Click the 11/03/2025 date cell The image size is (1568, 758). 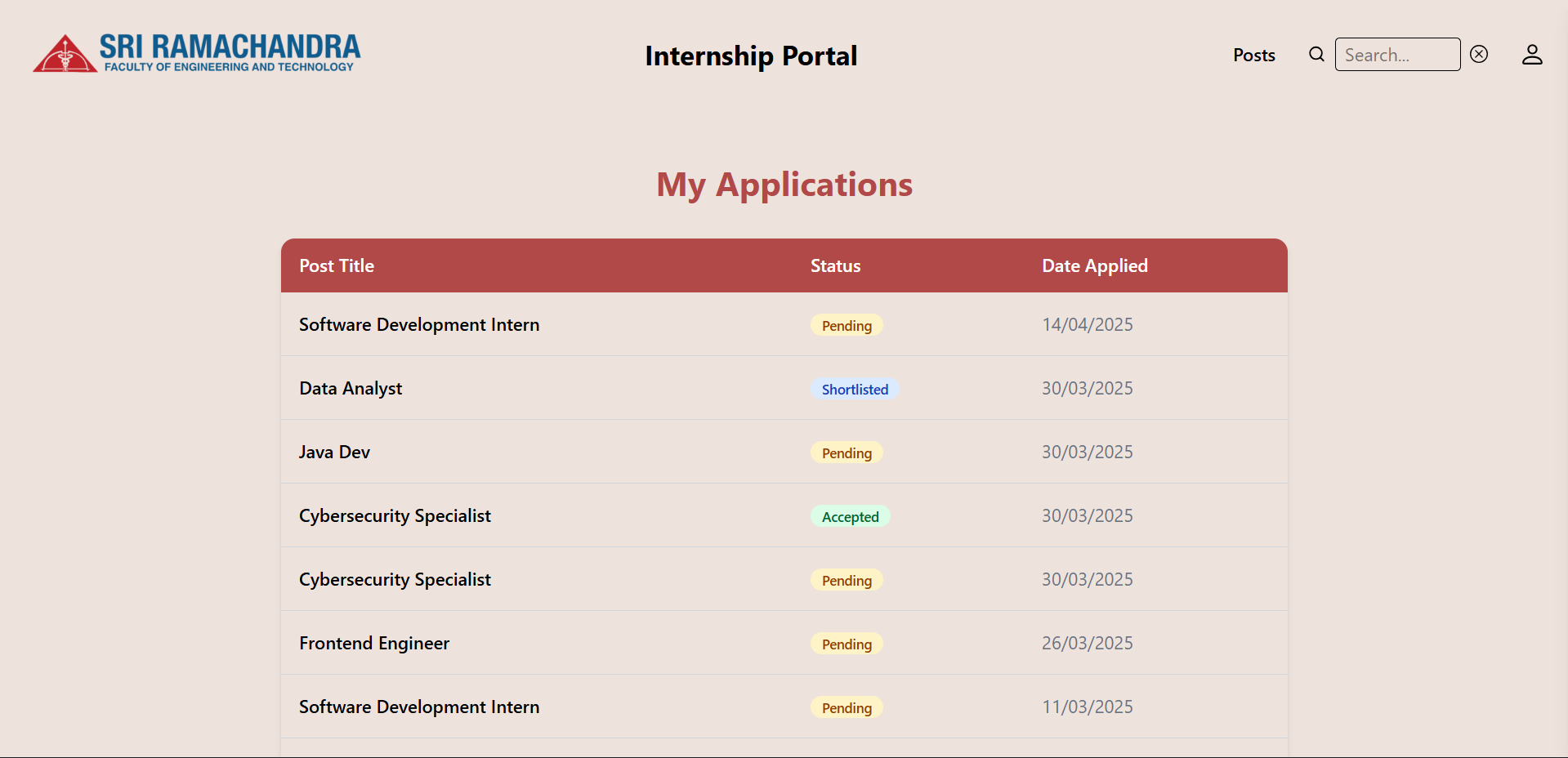coord(1087,707)
